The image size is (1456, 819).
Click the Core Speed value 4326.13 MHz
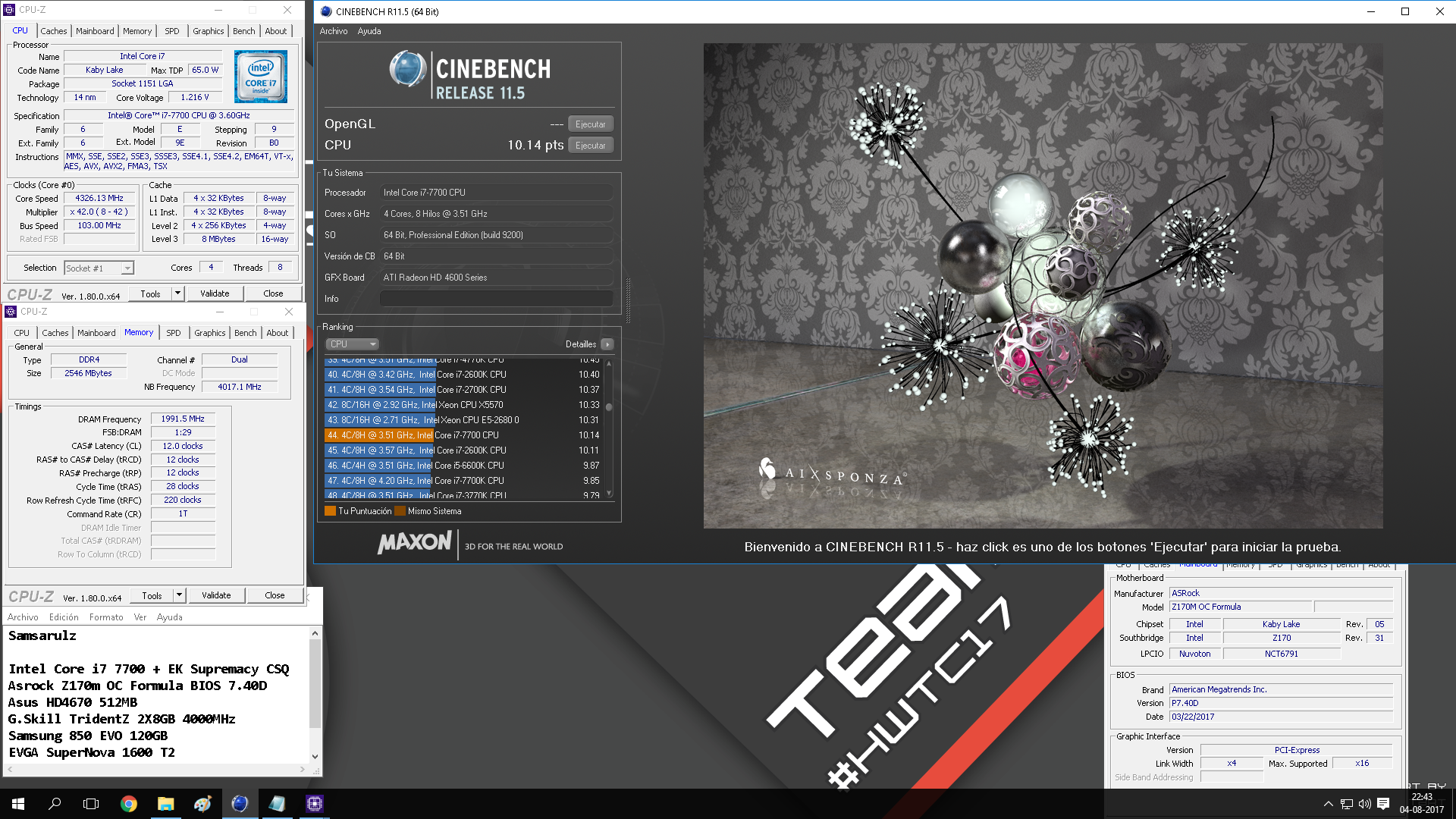point(99,199)
